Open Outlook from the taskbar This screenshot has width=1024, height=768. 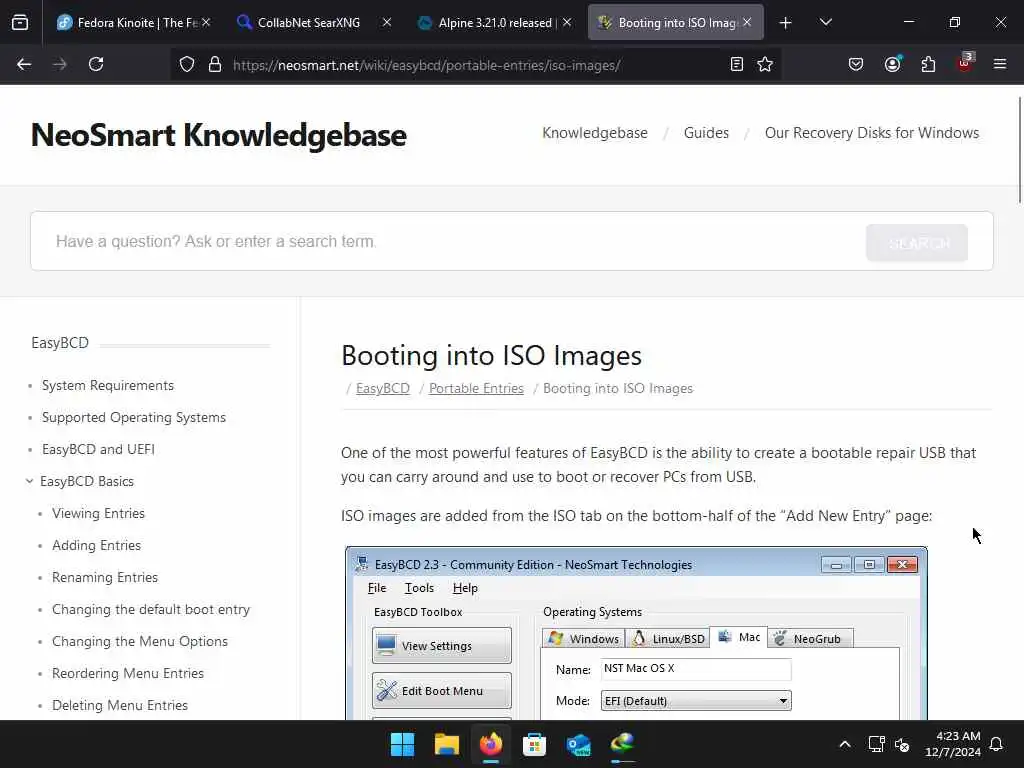579,744
